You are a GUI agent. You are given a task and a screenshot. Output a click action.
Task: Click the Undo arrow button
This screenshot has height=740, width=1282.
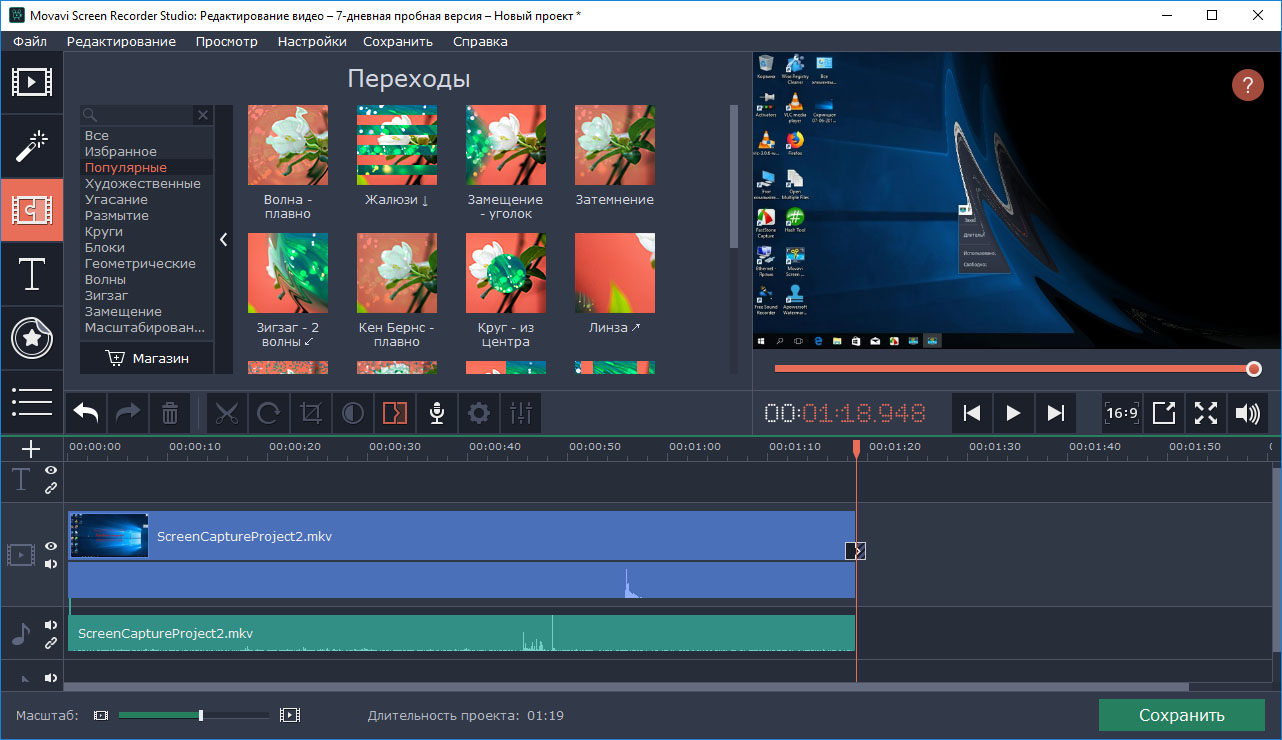(86, 413)
